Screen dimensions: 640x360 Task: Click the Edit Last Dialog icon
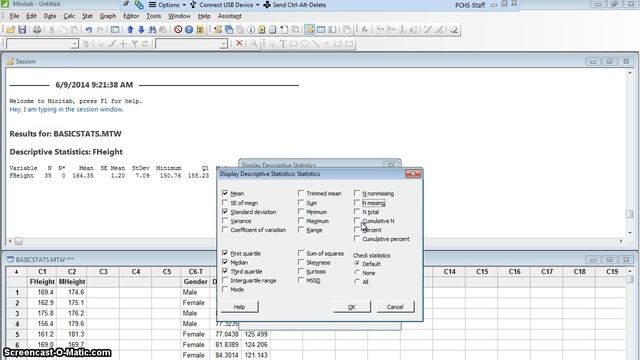pos(115,29)
